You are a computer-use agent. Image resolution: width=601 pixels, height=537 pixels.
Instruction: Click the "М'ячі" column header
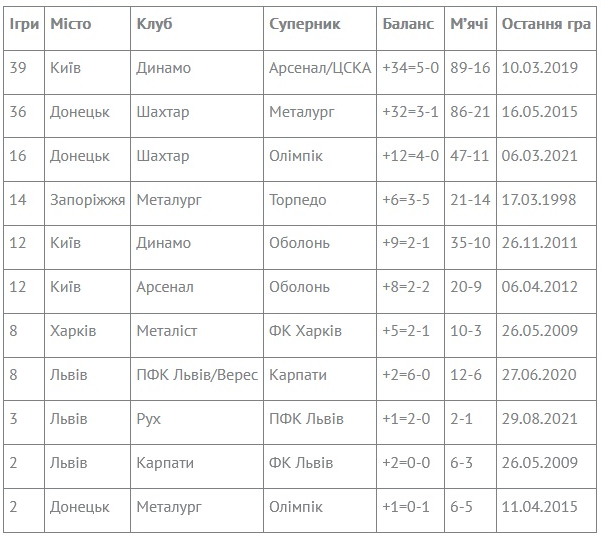[469, 23]
